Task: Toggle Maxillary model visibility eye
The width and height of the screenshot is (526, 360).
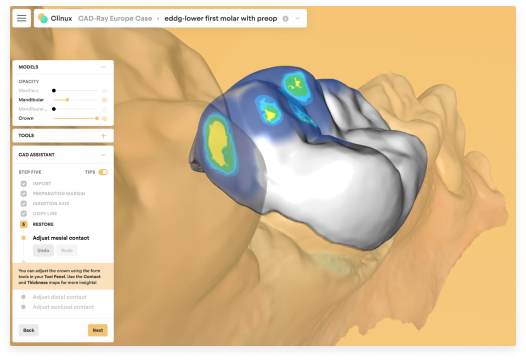Action: click(104, 91)
